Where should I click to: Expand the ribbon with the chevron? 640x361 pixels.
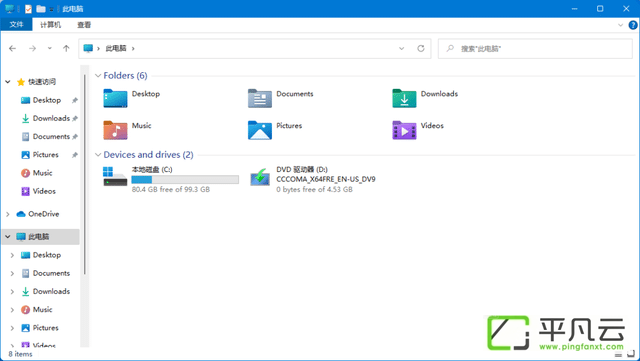tap(620, 25)
